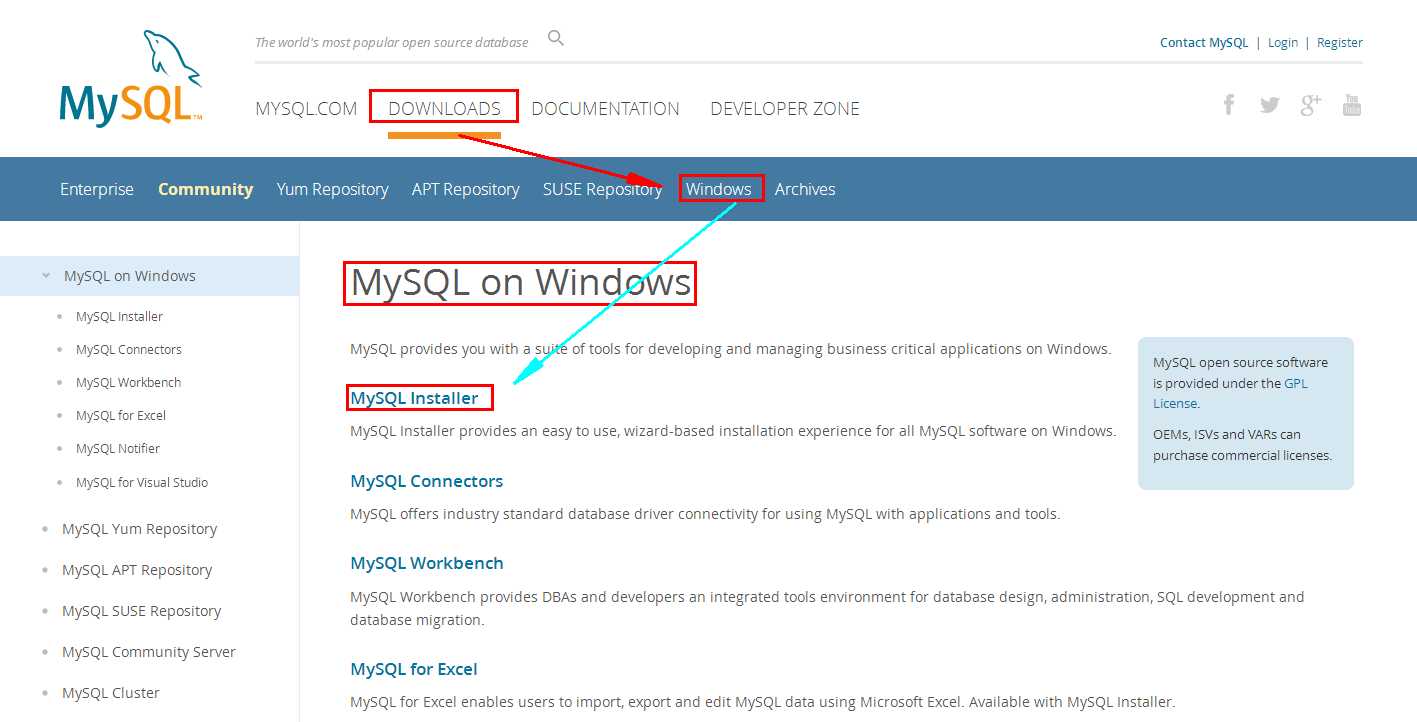Viewport: 1417px width, 722px height.
Task: Open the MySQL Installer heading link
Action: coord(414,398)
